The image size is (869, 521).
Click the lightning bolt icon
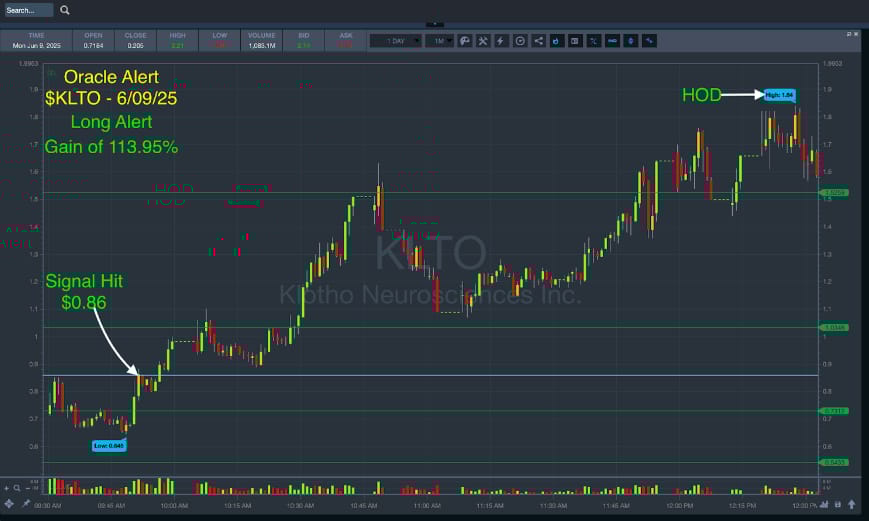click(501, 41)
